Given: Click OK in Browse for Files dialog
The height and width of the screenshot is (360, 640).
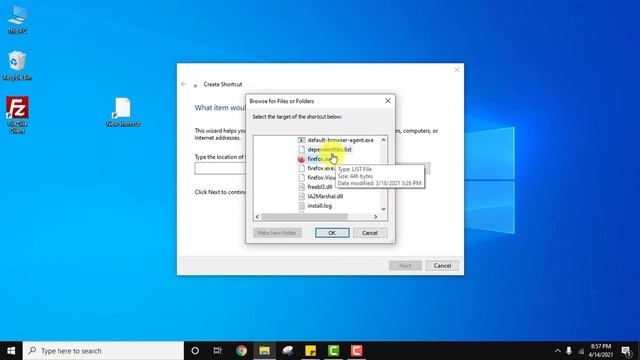Looking at the screenshot, I should 332,233.
